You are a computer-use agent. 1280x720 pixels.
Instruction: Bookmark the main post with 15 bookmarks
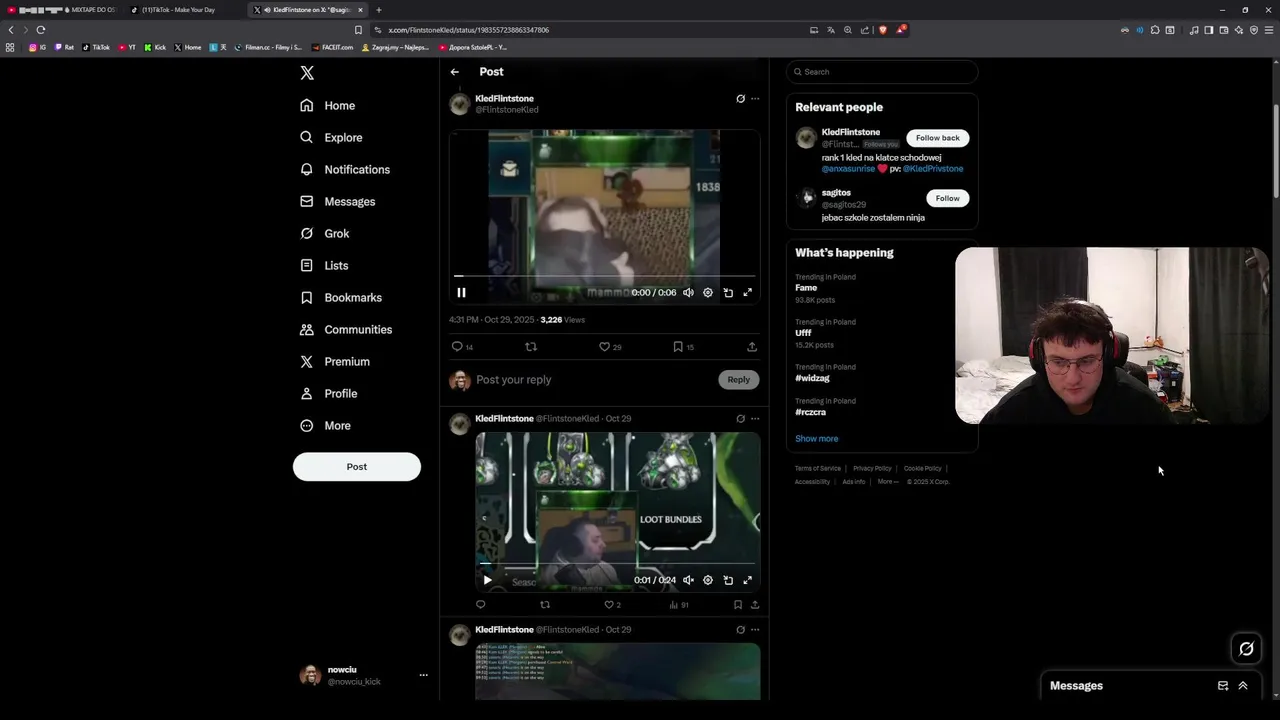pos(683,347)
